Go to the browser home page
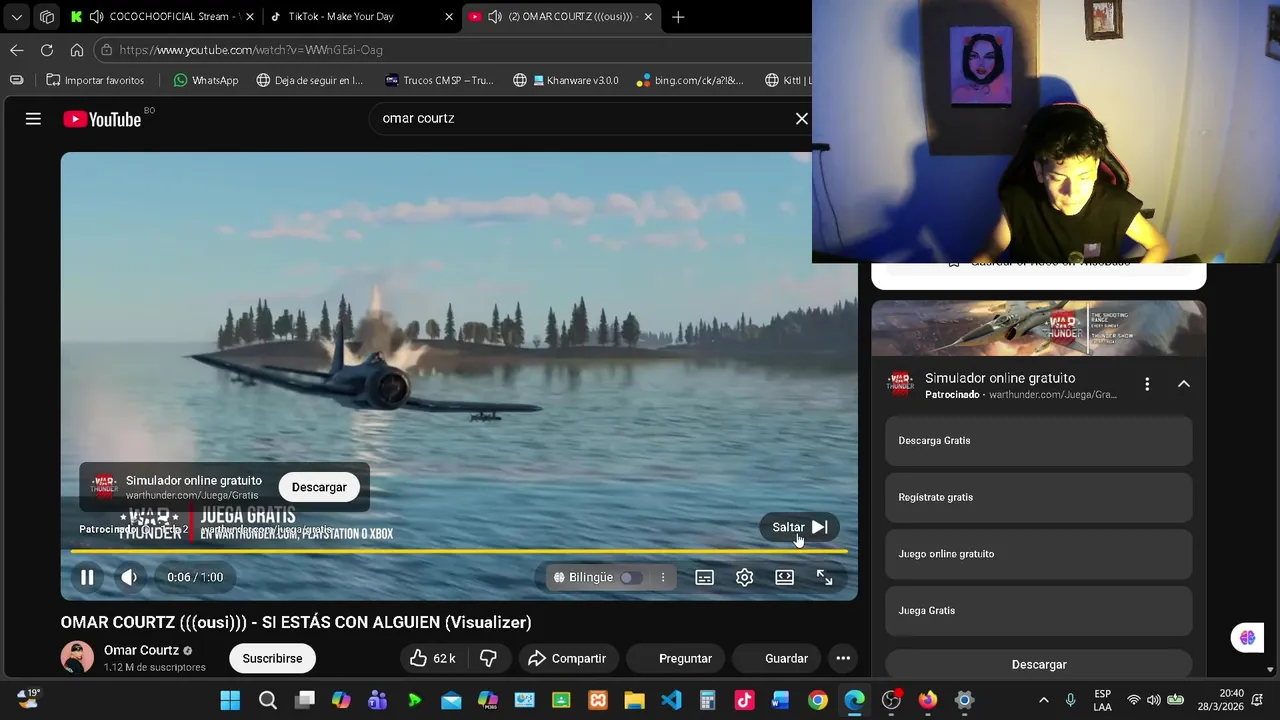This screenshot has width=1280, height=720. pos(77,50)
